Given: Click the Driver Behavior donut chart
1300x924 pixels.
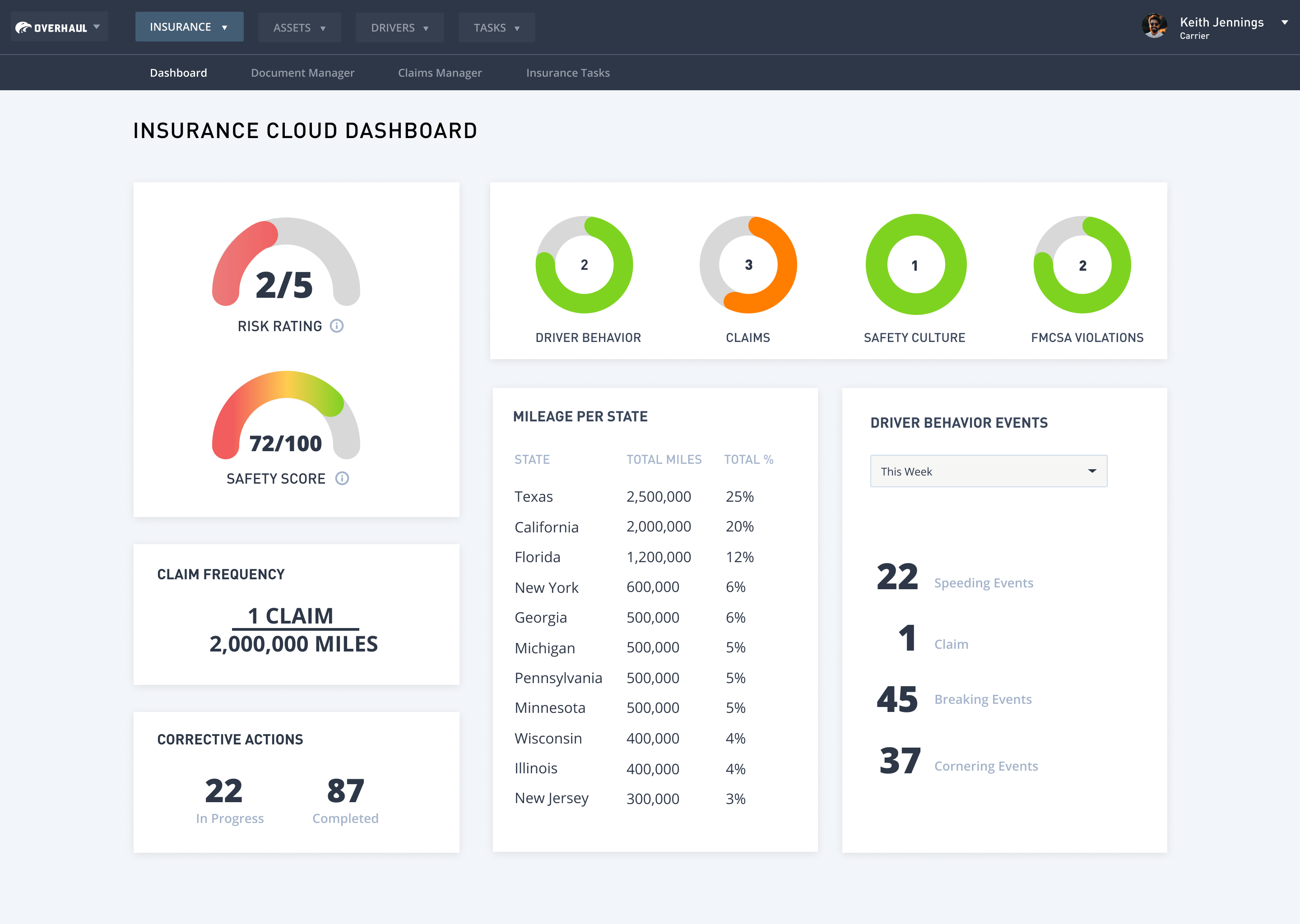Looking at the screenshot, I should pyautogui.click(x=584, y=265).
